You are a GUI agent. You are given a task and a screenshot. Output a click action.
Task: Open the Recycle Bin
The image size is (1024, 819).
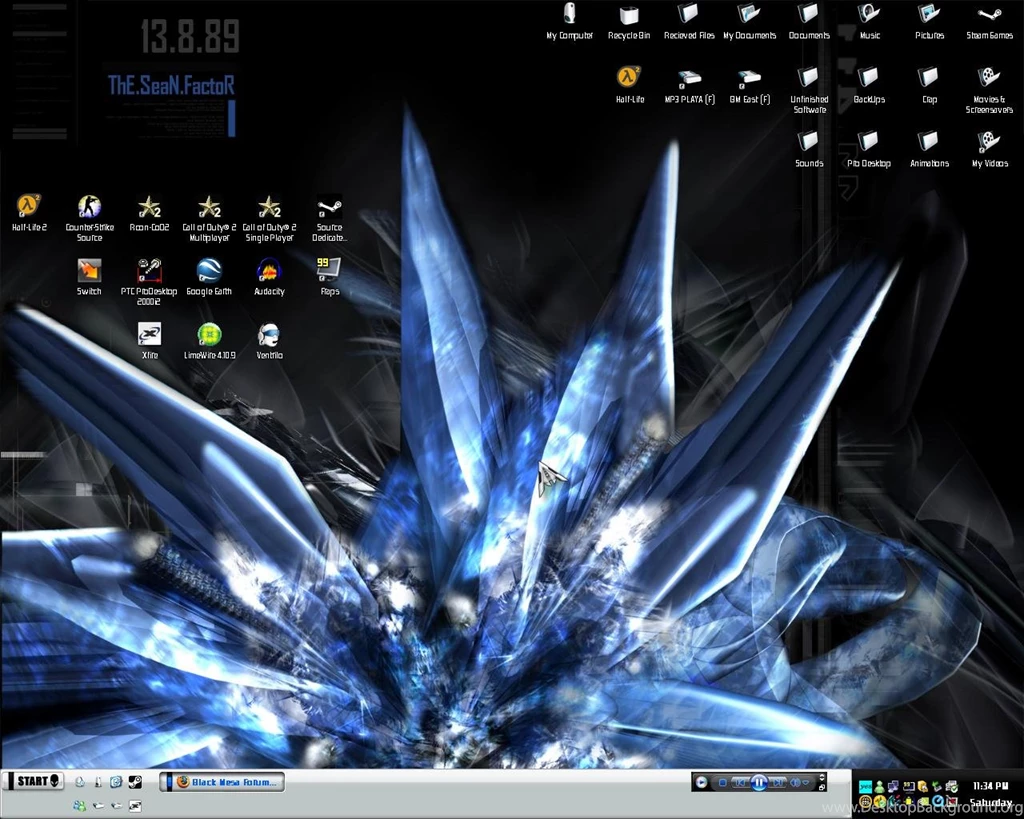629,15
